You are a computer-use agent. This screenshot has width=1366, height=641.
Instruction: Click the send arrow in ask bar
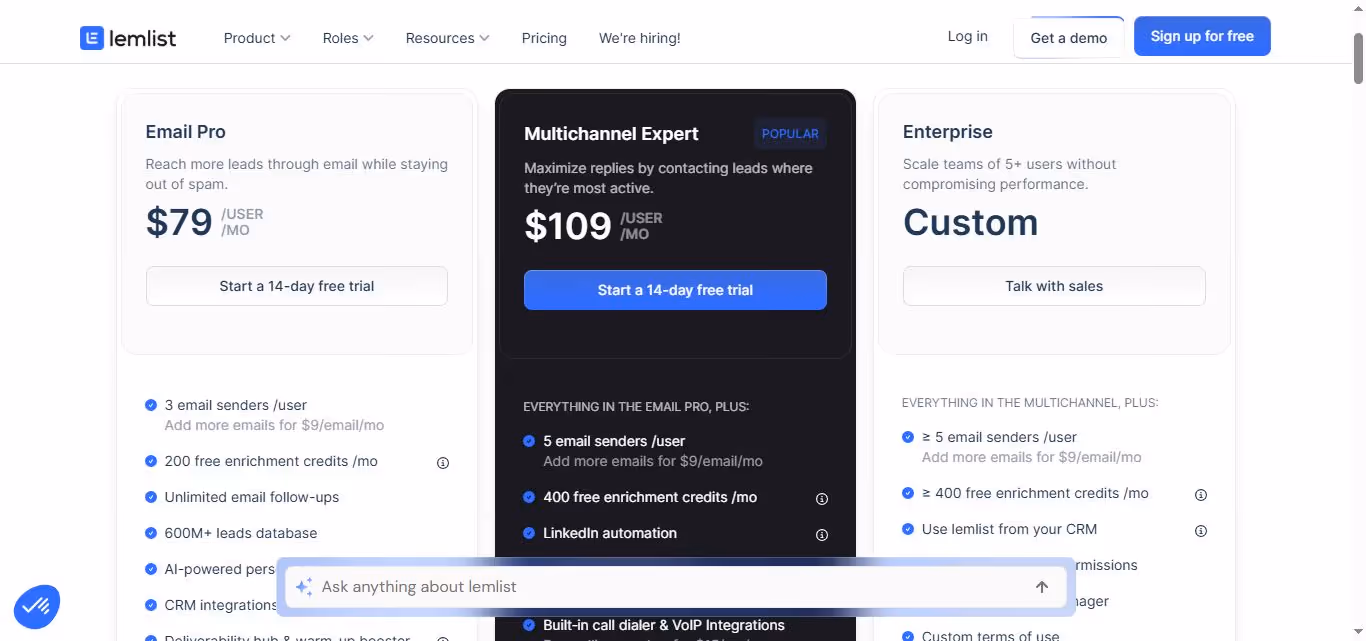[x=1042, y=587]
